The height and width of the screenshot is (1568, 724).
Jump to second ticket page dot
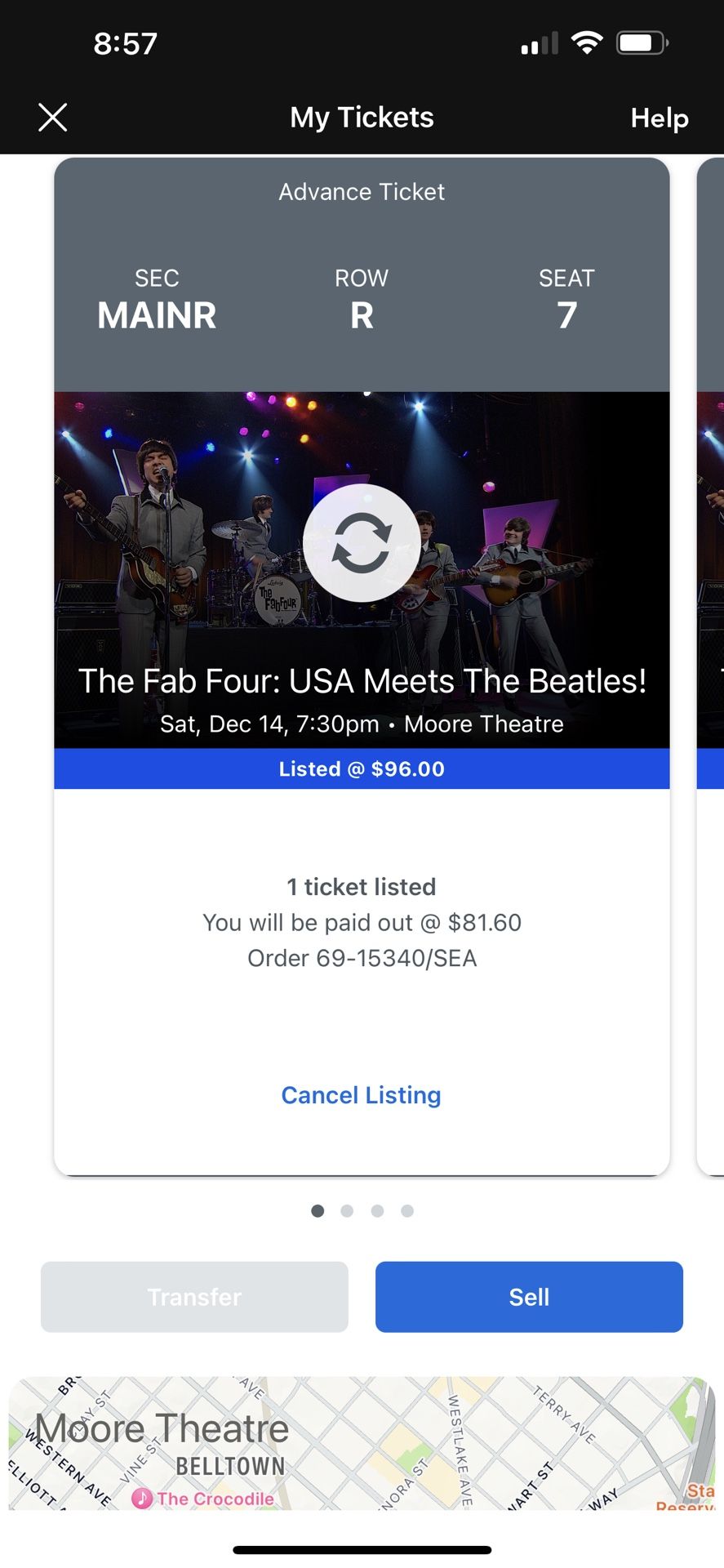pyautogui.click(x=347, y=1210)
